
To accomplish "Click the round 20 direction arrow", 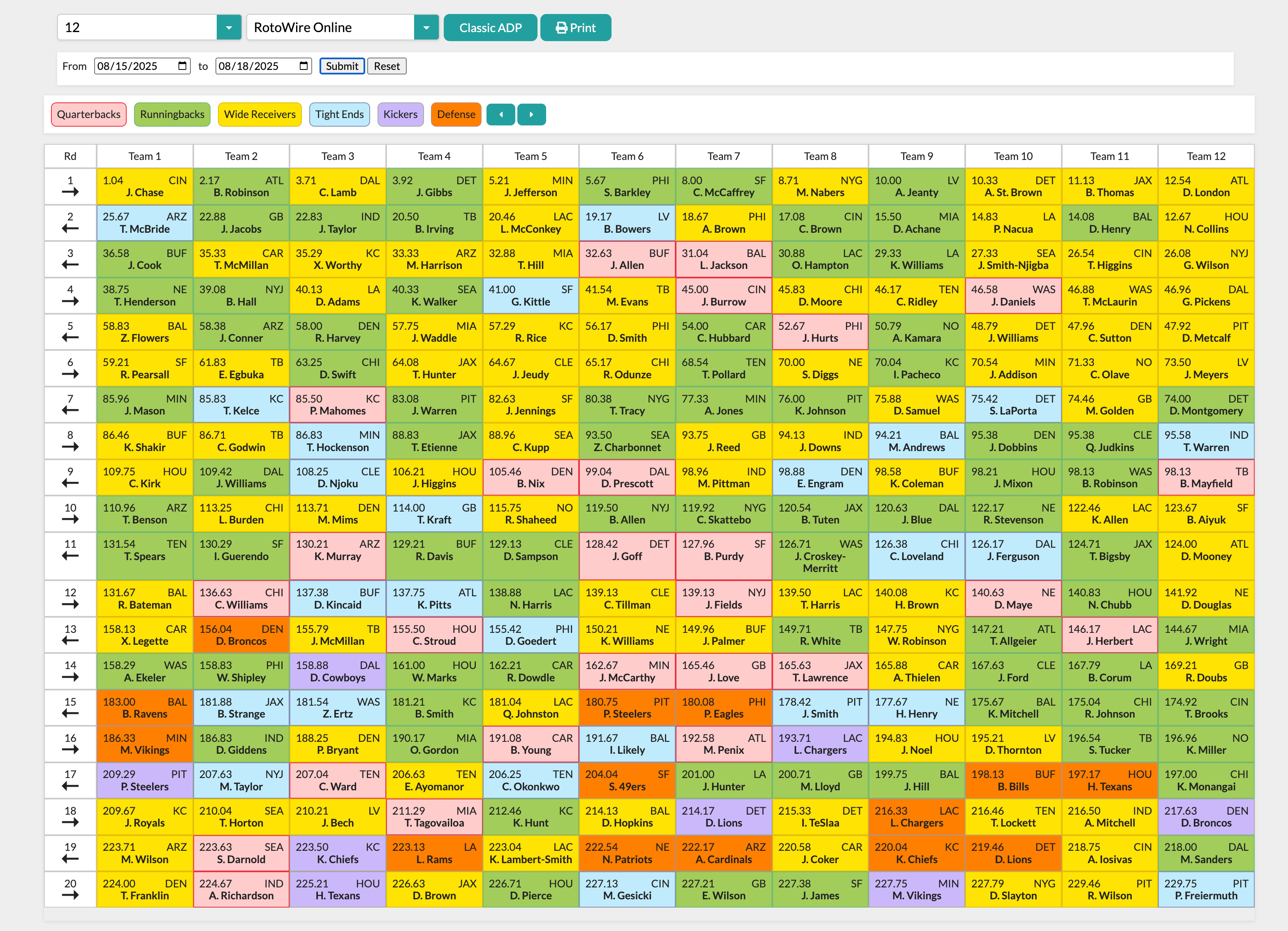I will coord(70,896).
